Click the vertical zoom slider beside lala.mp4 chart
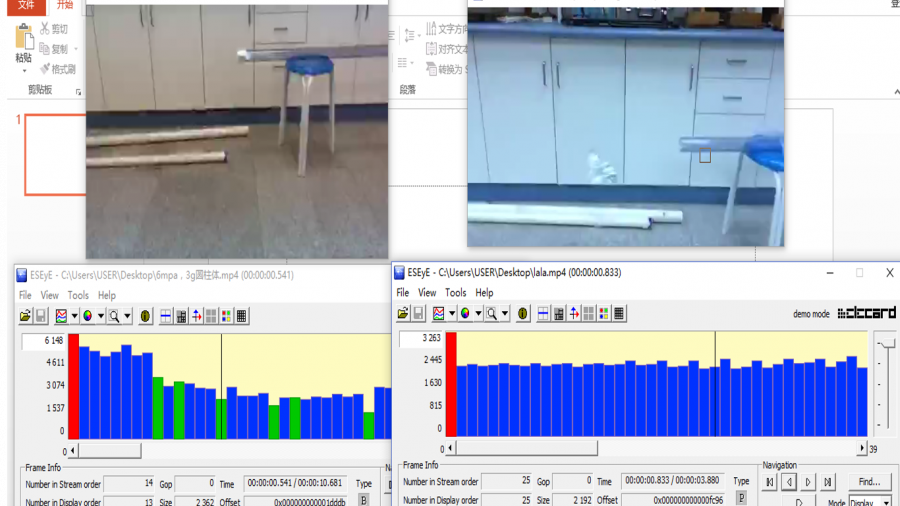Screen dimensions: 900x506 886,345
